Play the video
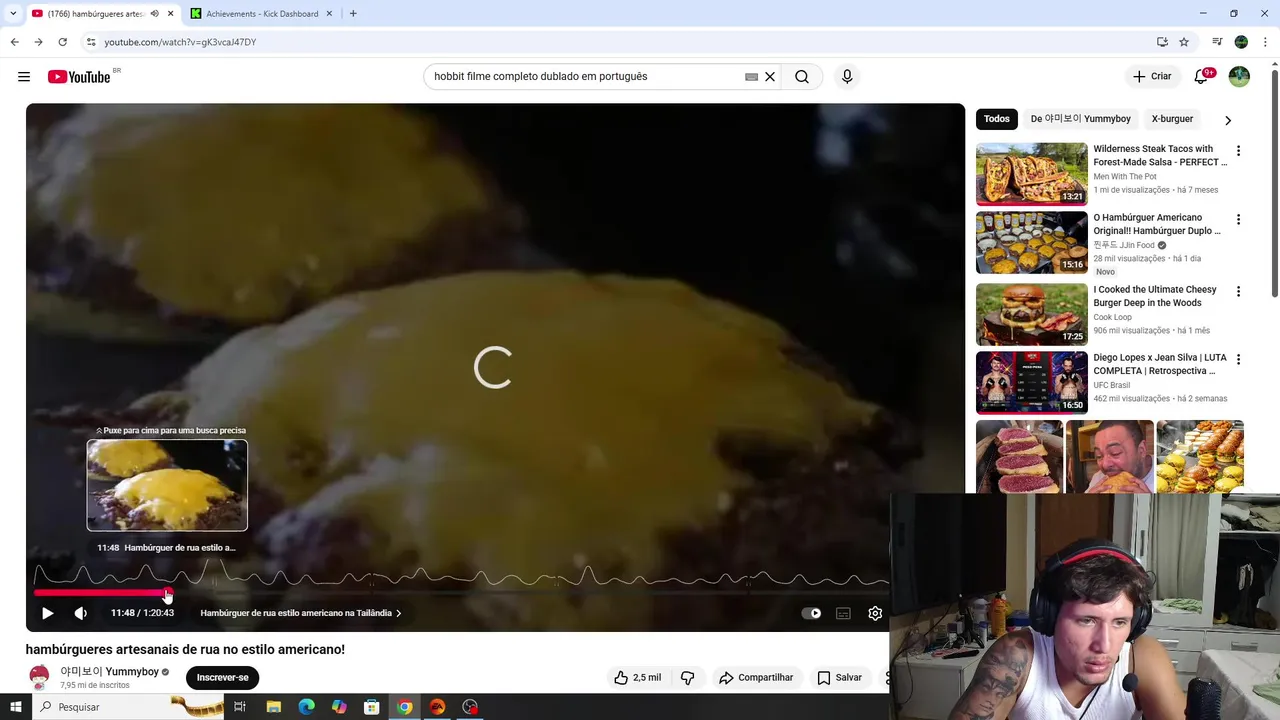The width and height of the screenshot is (1280, 720). pos(47,613)
